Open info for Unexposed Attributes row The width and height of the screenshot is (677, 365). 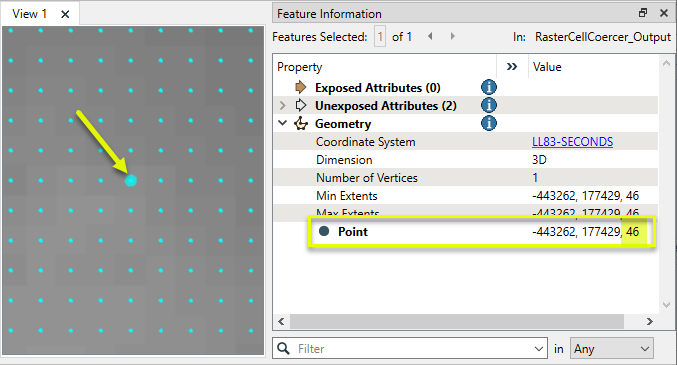coord(489,105)
